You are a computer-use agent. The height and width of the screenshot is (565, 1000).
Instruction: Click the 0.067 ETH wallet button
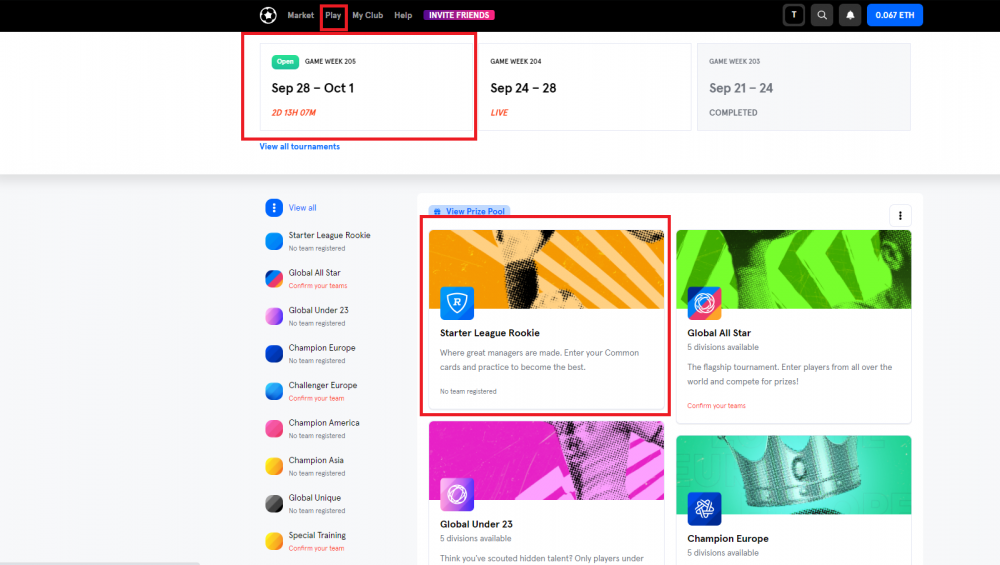tap(894, 15)
